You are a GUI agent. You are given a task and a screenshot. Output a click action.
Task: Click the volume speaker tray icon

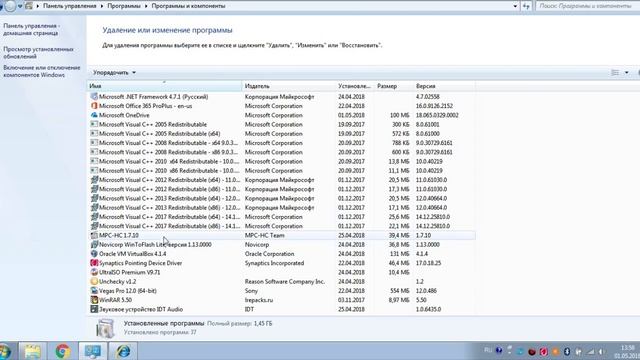[602, 351]
